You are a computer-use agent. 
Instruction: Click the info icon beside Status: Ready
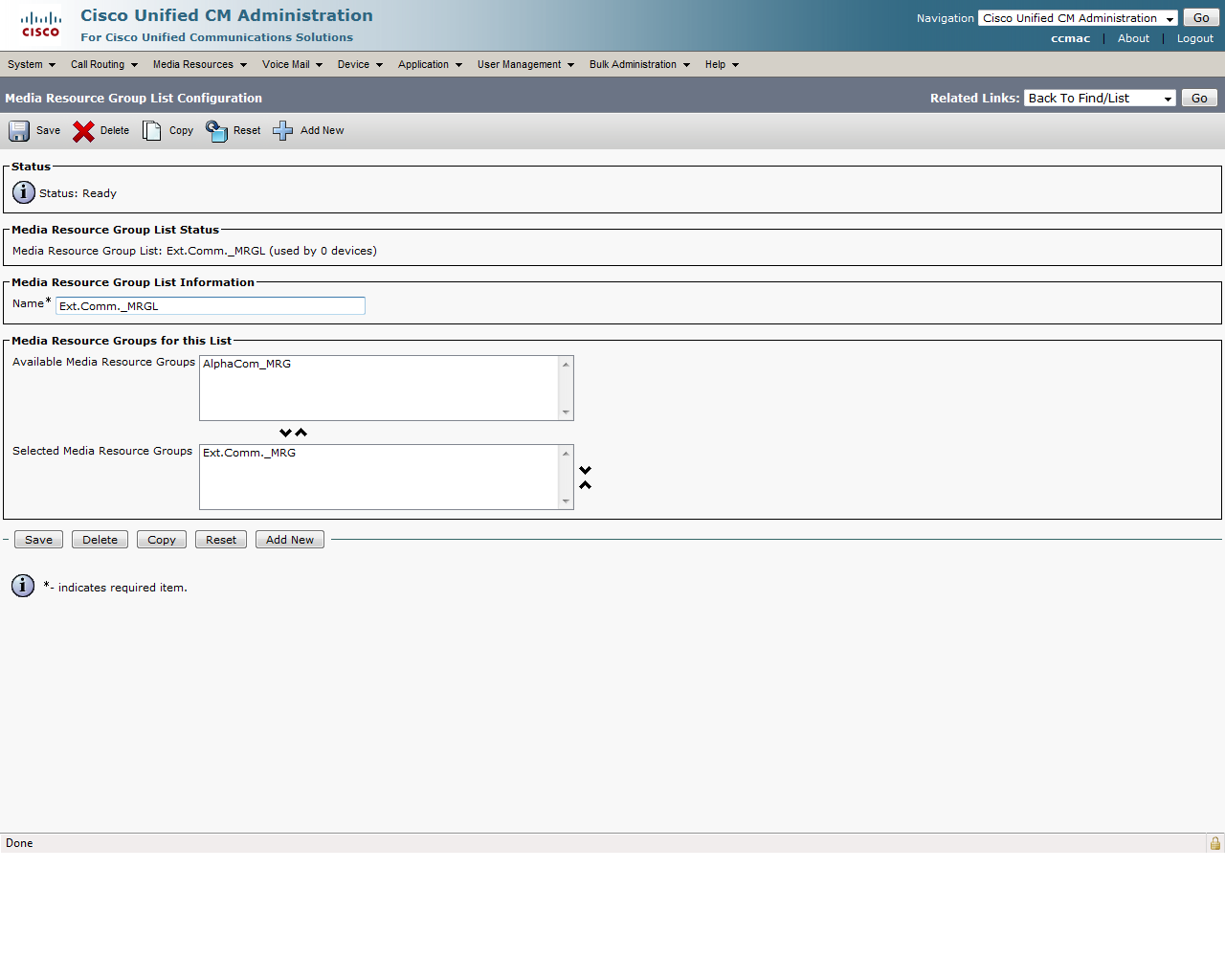pyautogui.click(x=24, y=192)
